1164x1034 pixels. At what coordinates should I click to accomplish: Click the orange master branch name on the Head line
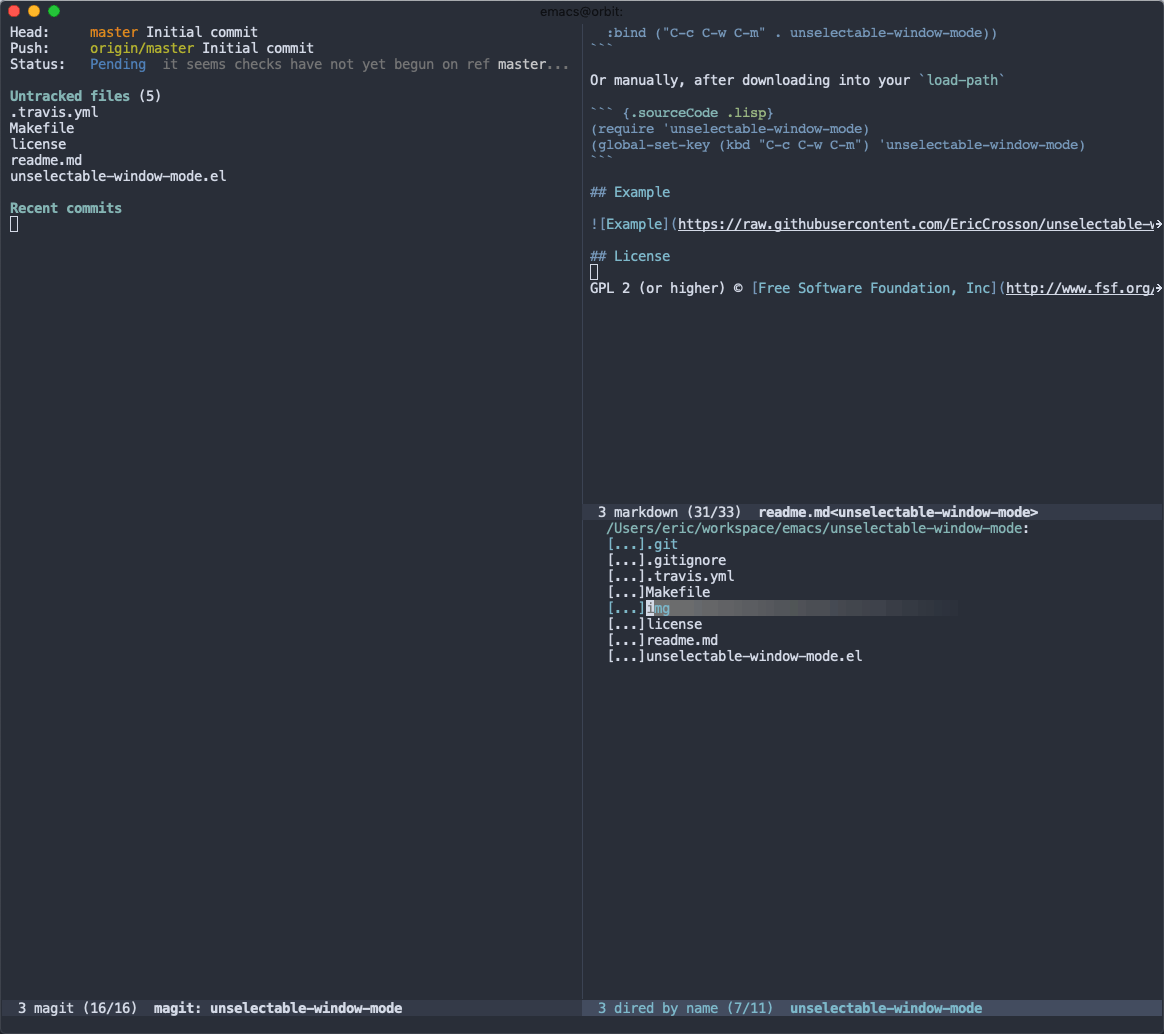point(114,32)
